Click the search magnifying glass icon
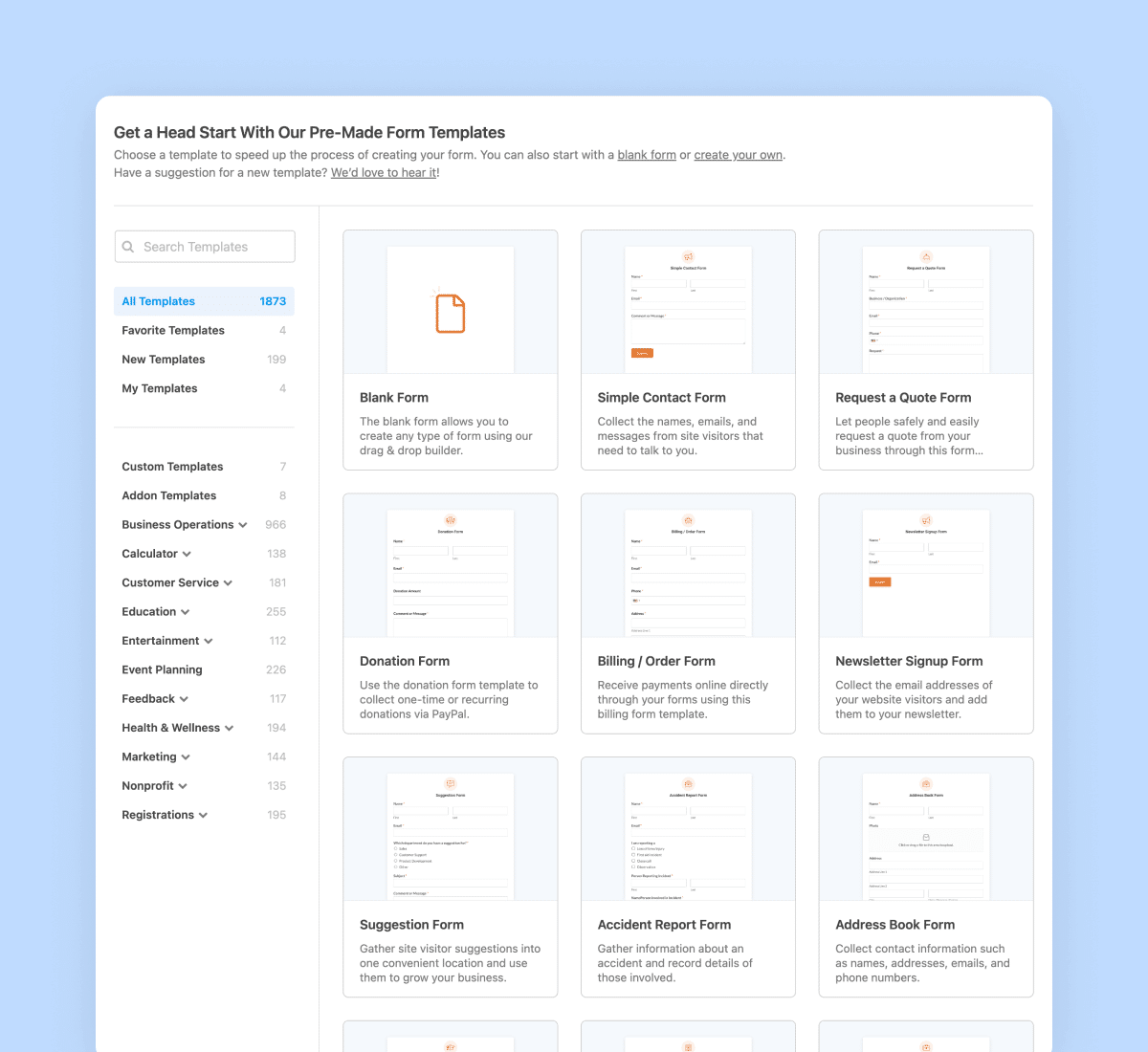 click(129, 247)
